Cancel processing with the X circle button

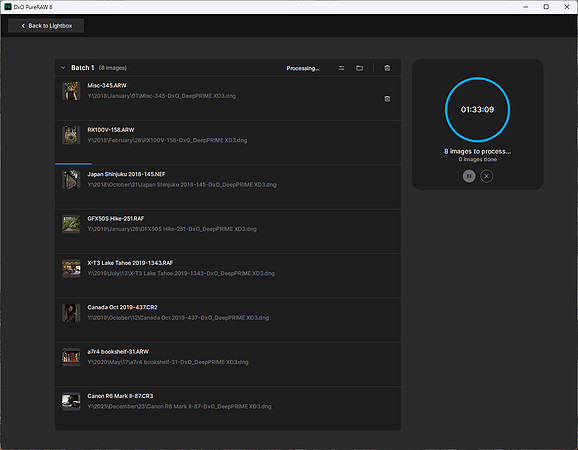(487, 176)
